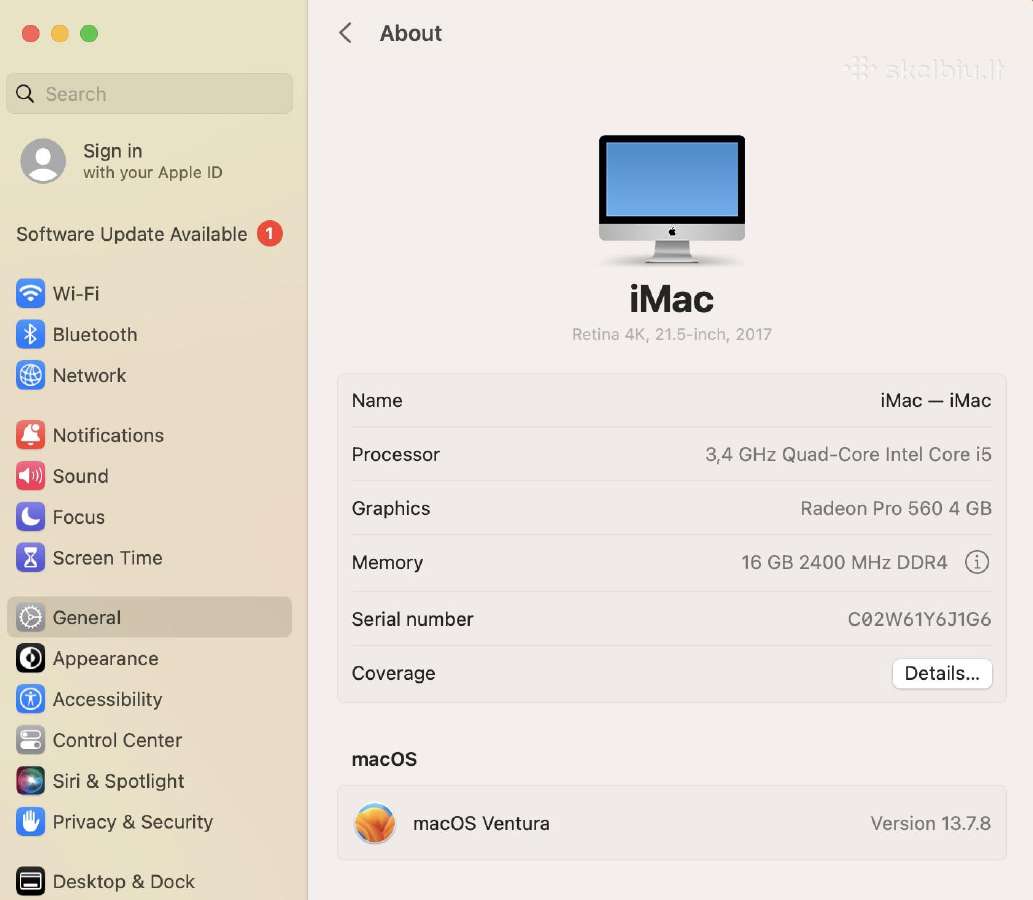The image size is (1033, 900).
Task: Click the 'Processor' row label
Action: (x=395, y=455)
